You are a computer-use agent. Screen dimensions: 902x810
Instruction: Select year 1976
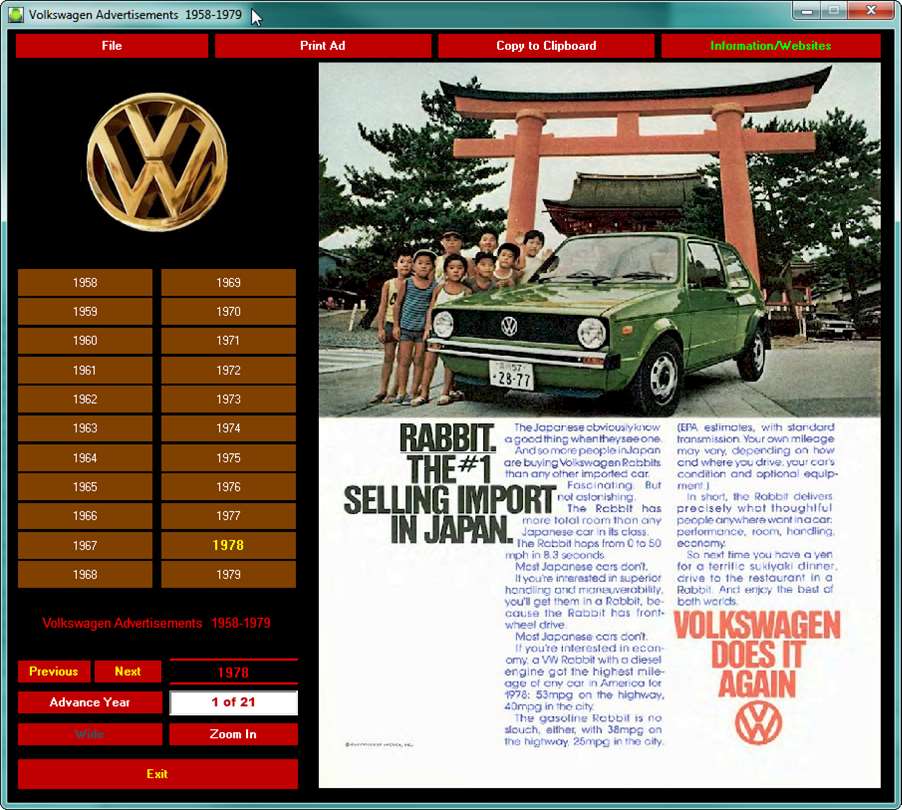click(x=228, y=487)
